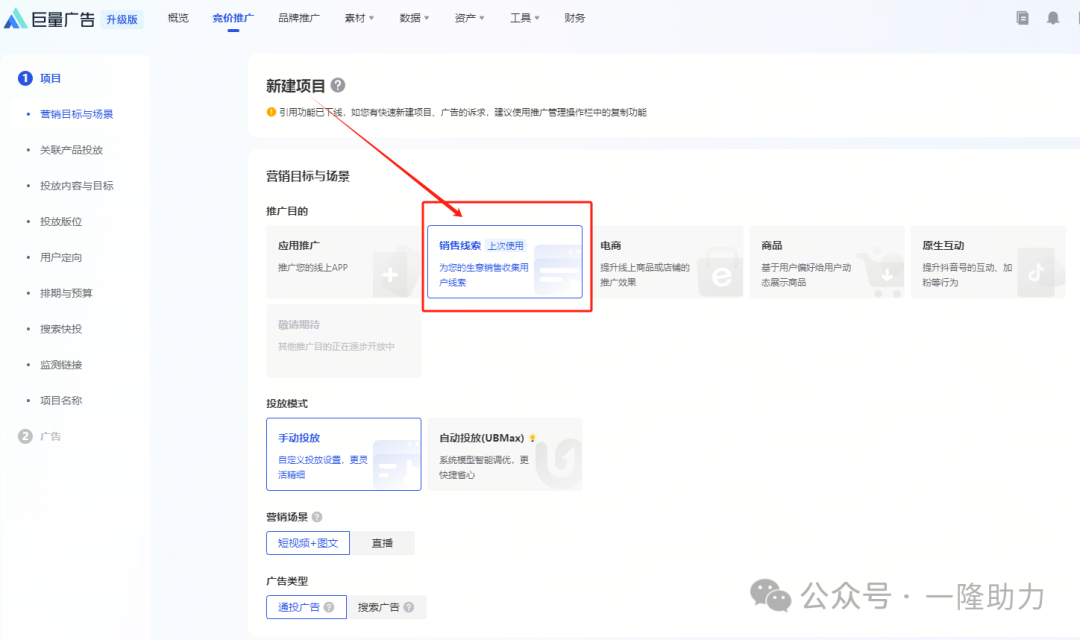The height and width of the screenshot is (640, 1080).
Task: Click the 升级版 upgrade badge
Action: click(120, 18)
